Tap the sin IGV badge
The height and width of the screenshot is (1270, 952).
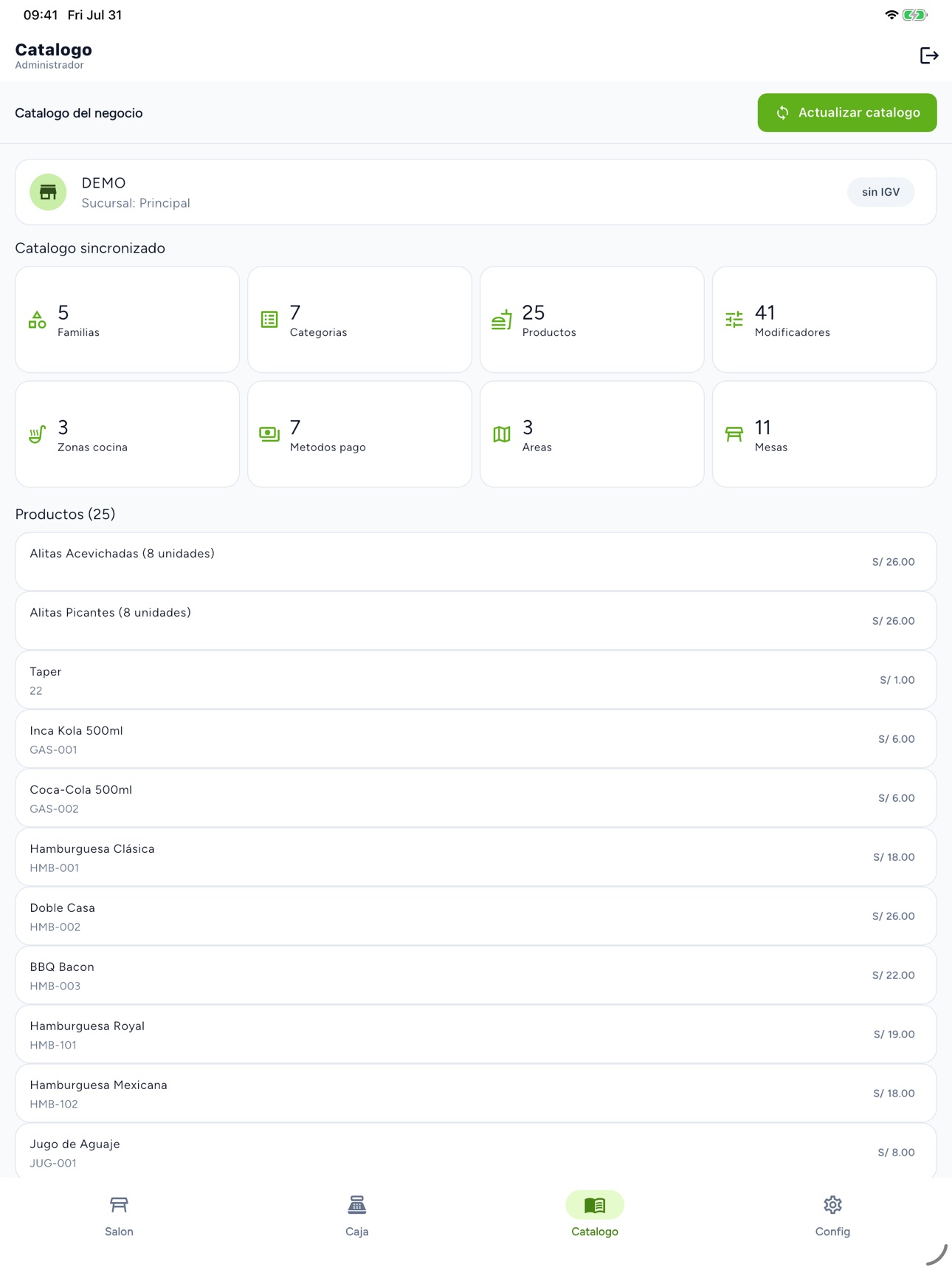881,192
